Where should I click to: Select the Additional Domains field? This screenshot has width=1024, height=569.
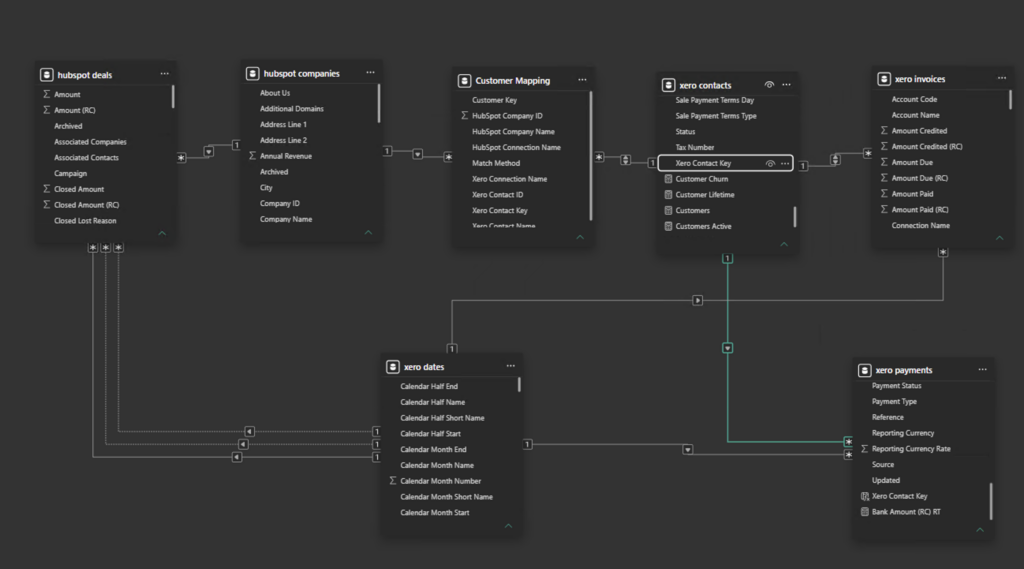(x=291, y=108)
